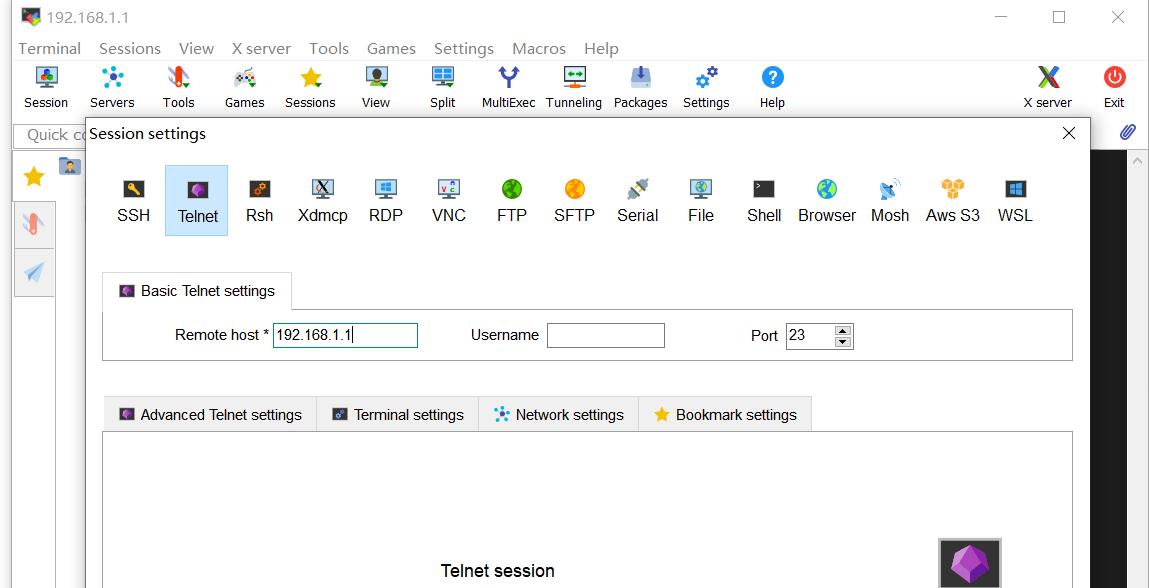Decrease the Port value with down arrow
The width and height of the screenshot is (1149, 588).
coord(843,342)
